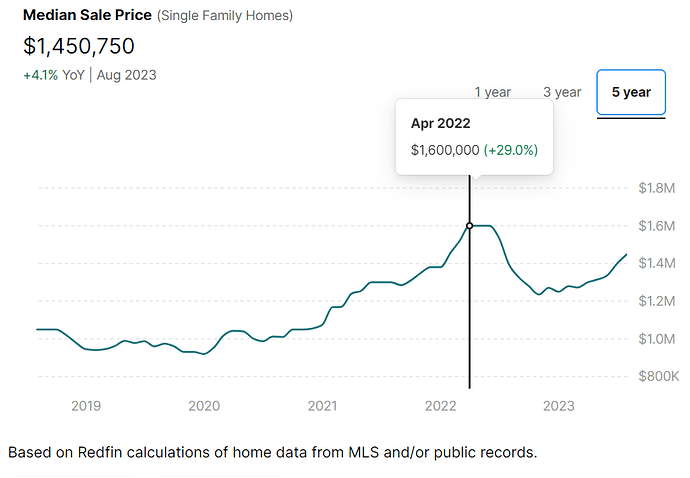Click the 2022 x-axis label

[x=440, y=405]
